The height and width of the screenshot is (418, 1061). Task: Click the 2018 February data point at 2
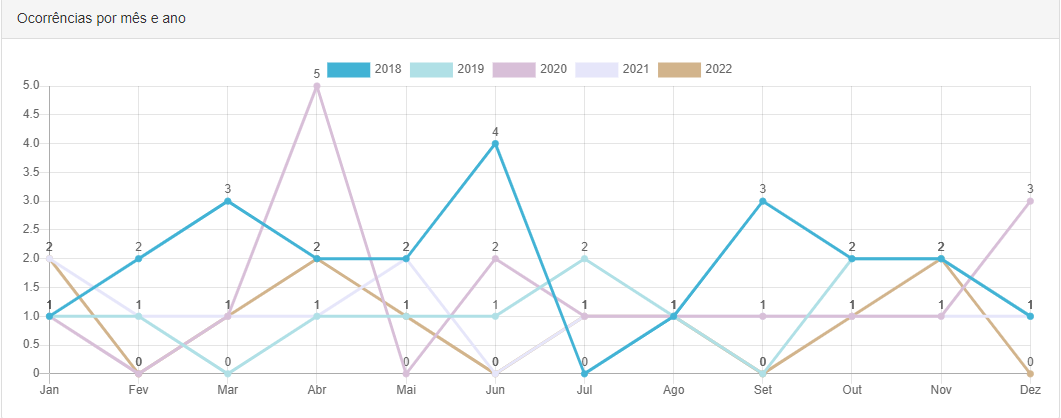tap(139, 259)
